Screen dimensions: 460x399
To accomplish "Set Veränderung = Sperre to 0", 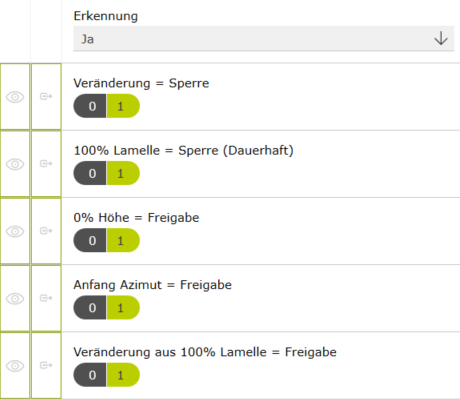I will pos(90,106).
